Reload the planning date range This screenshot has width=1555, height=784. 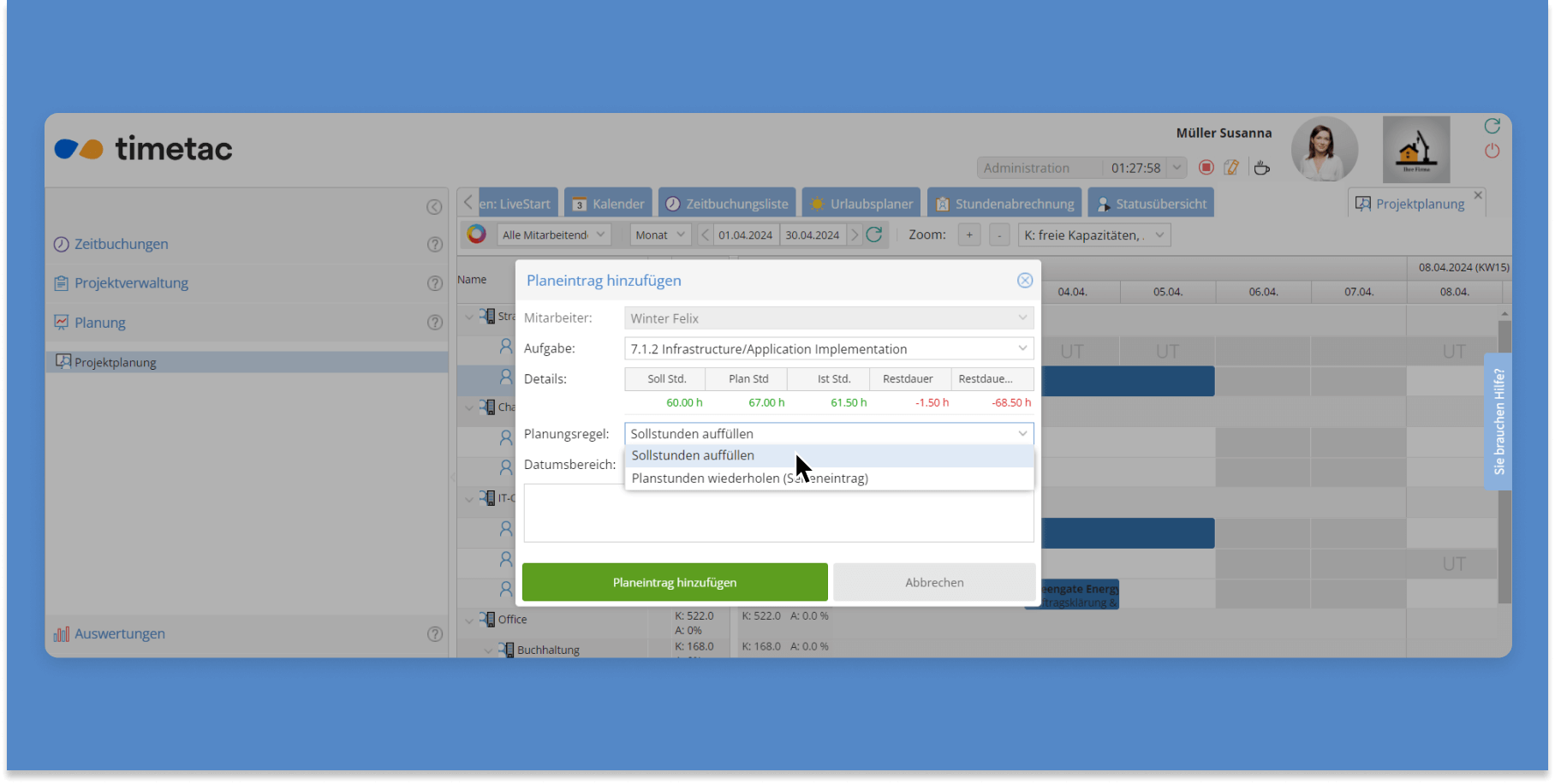point(874,235)
